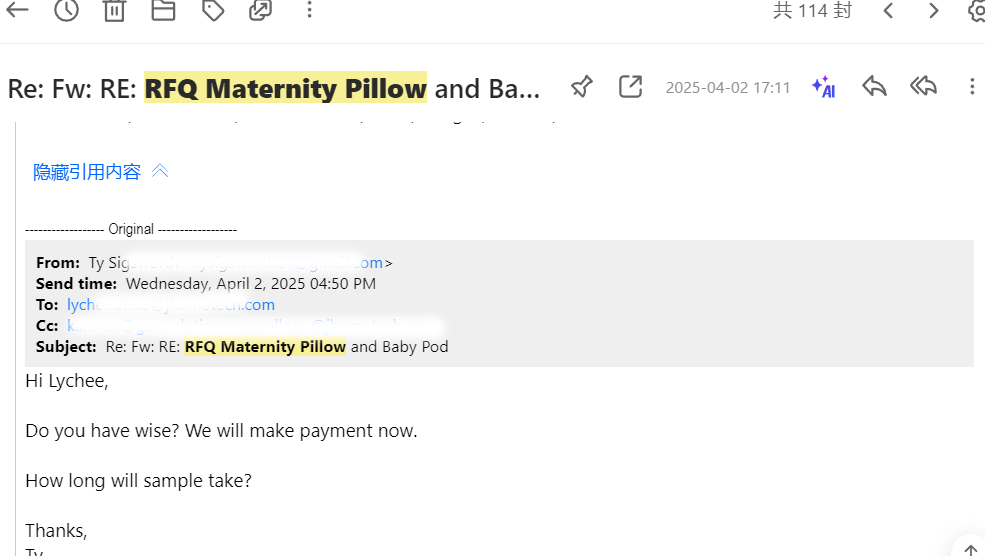Move email using the folder icon
This screenshot has height=556, width=985.
163,10
